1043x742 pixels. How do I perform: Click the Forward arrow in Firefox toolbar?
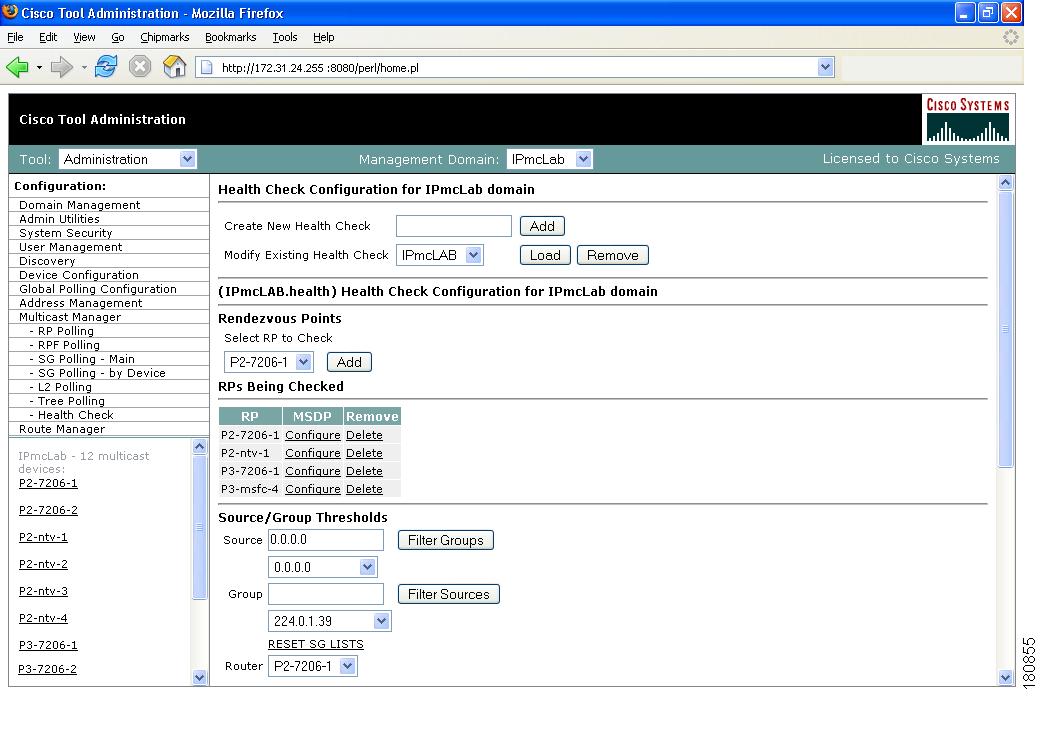[x=61, y=67]
